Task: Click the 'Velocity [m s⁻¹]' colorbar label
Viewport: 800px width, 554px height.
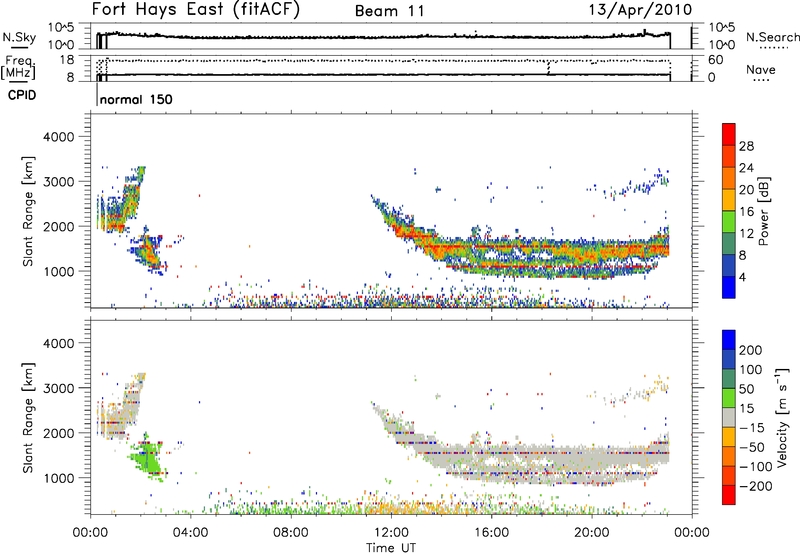Action: 782,418
